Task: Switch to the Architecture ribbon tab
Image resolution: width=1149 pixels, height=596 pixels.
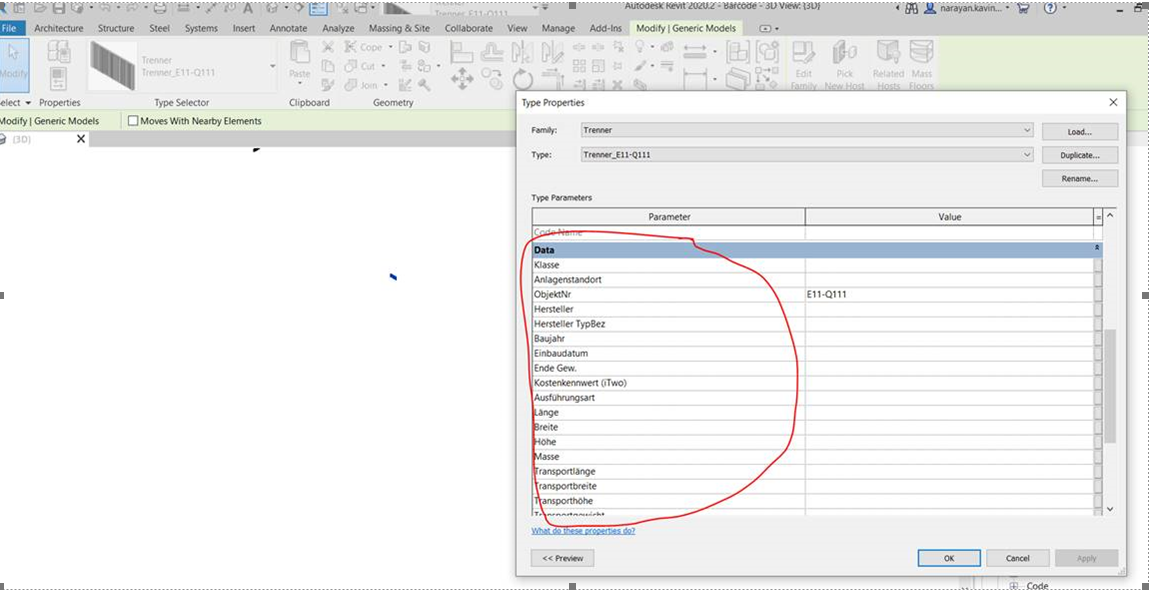Action: point(58,28)
